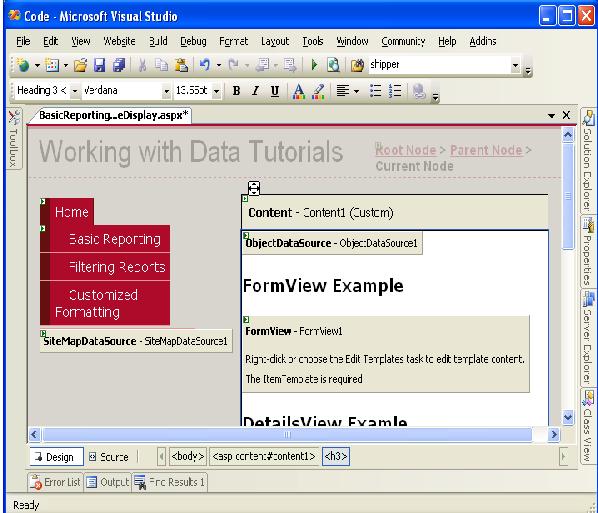The height and width of the screenshot is (513, 598).
Task: Click the Foreground Color icon
Action: (298, 91)
